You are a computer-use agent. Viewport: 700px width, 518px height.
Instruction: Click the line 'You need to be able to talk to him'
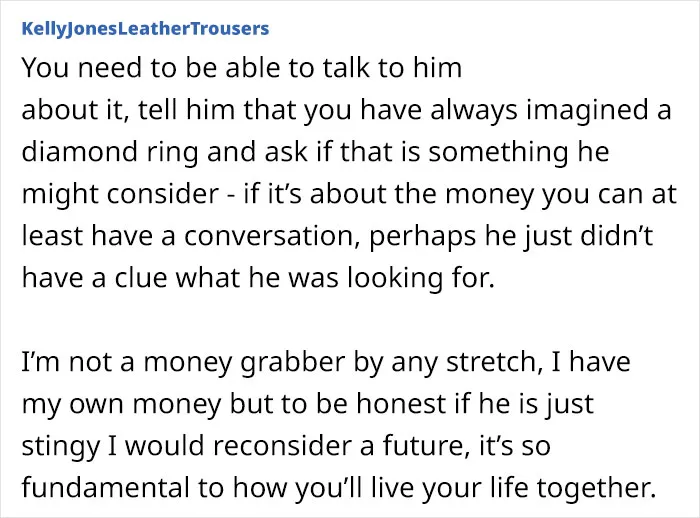coord(242,68)
